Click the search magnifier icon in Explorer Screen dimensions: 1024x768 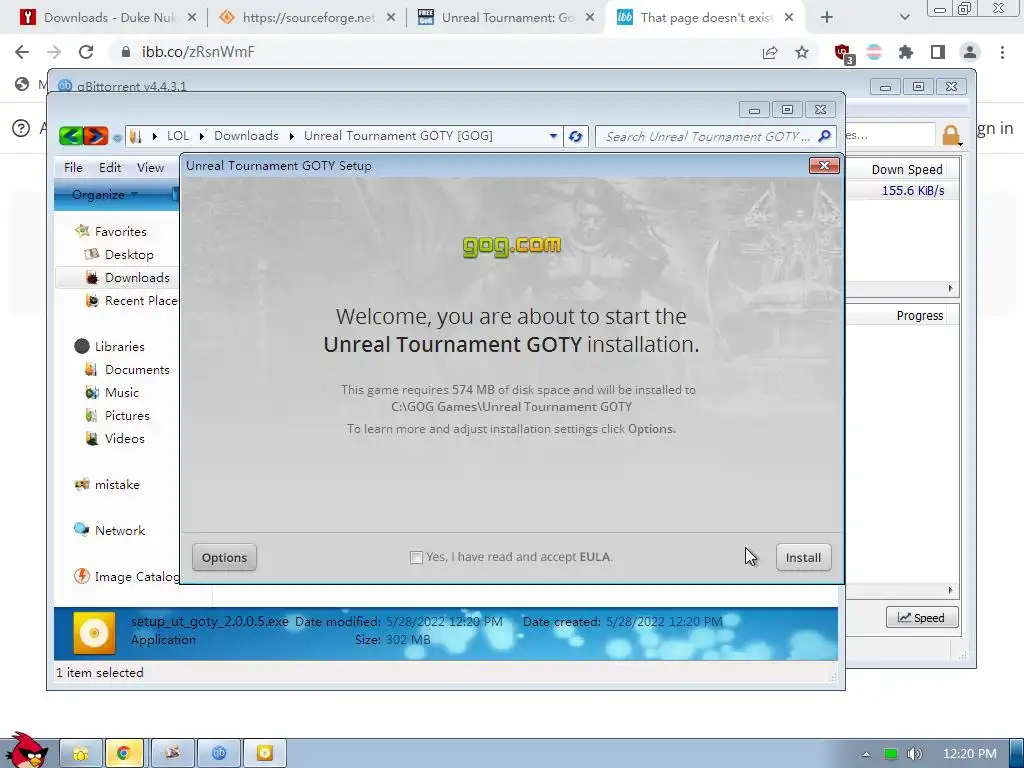point(825,136)
